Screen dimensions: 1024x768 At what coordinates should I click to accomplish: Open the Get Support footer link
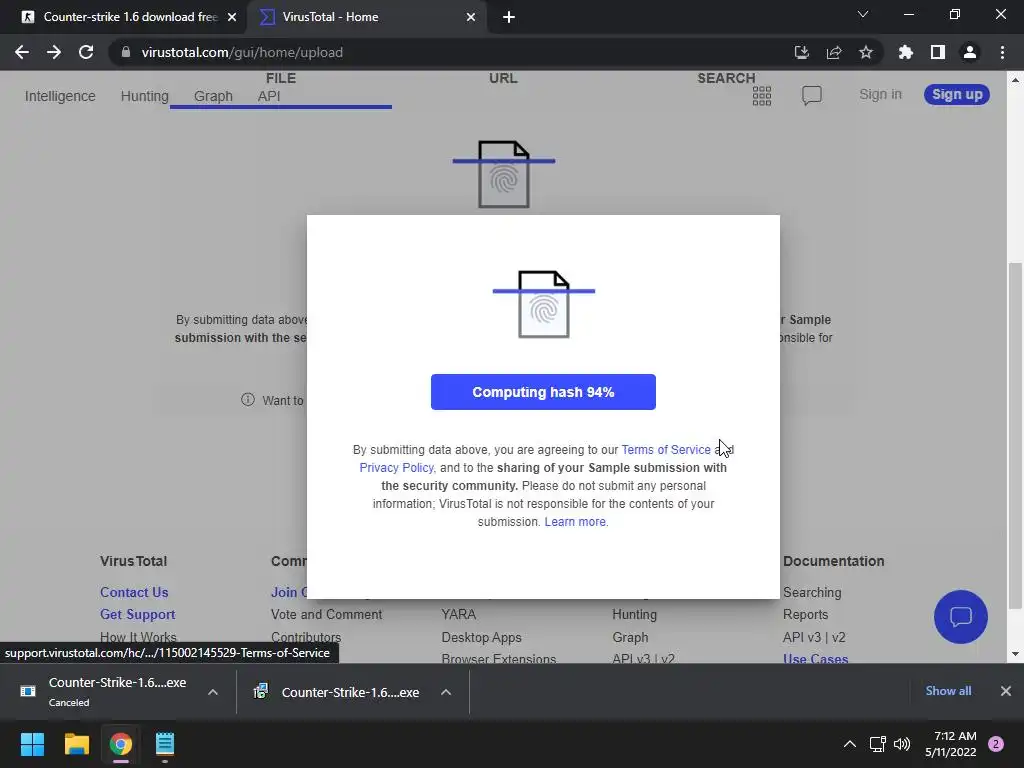coord(138,615)
